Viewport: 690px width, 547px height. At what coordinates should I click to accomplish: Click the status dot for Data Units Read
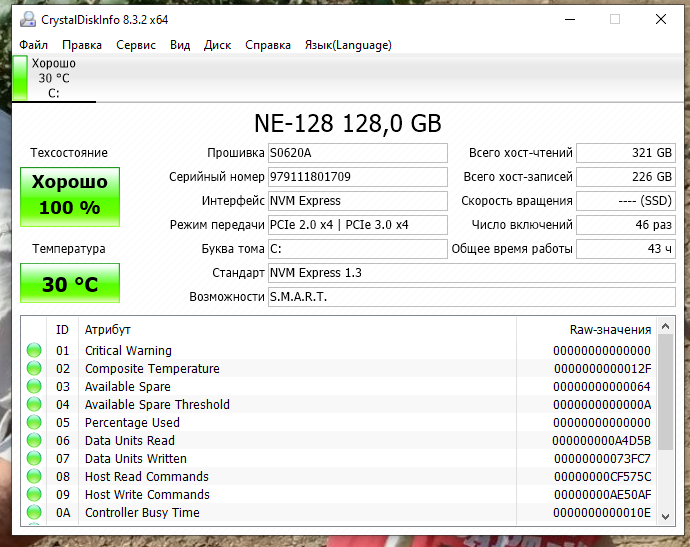34,441
